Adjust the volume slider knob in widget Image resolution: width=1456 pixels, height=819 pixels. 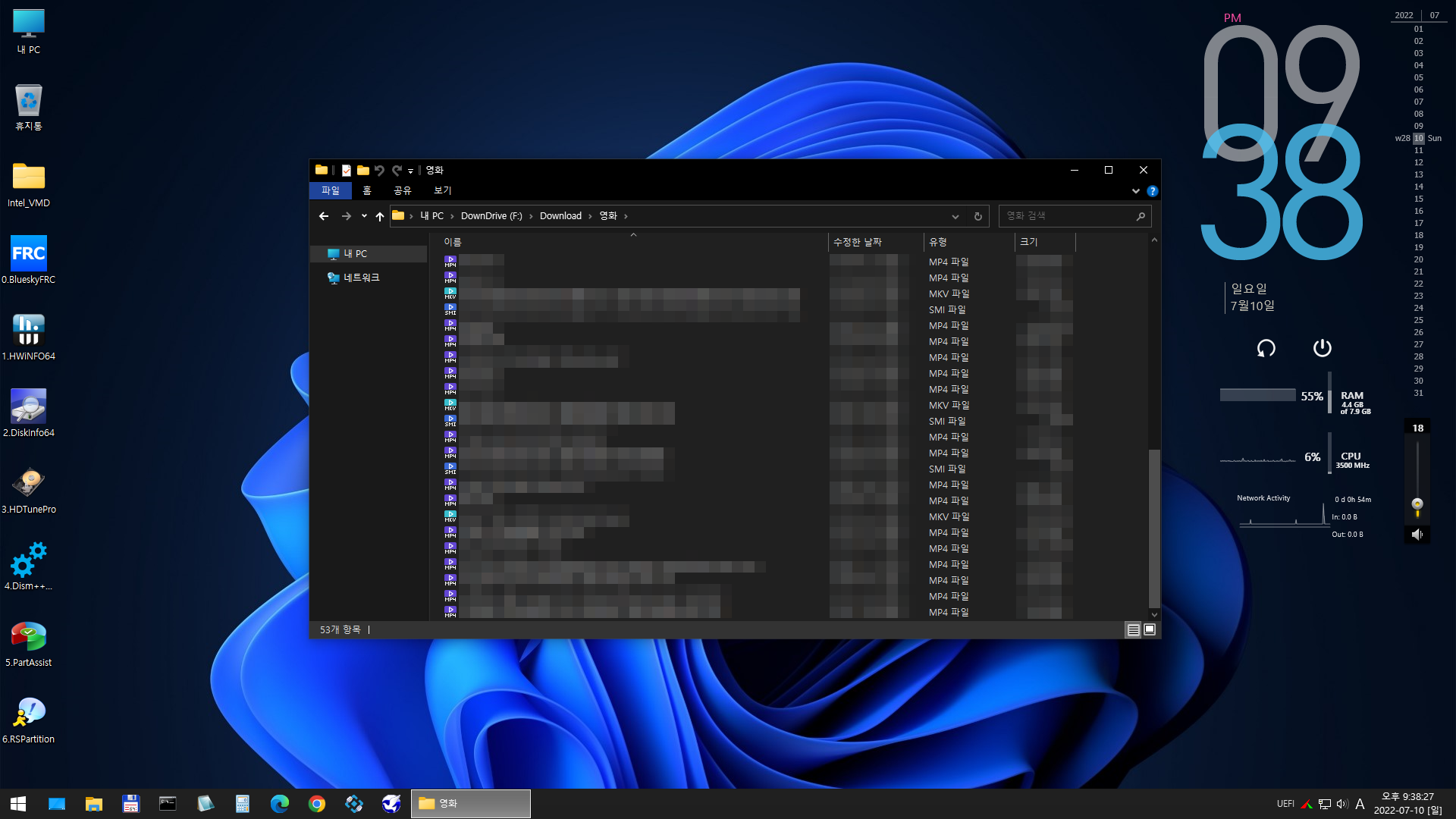(1417, 504)
